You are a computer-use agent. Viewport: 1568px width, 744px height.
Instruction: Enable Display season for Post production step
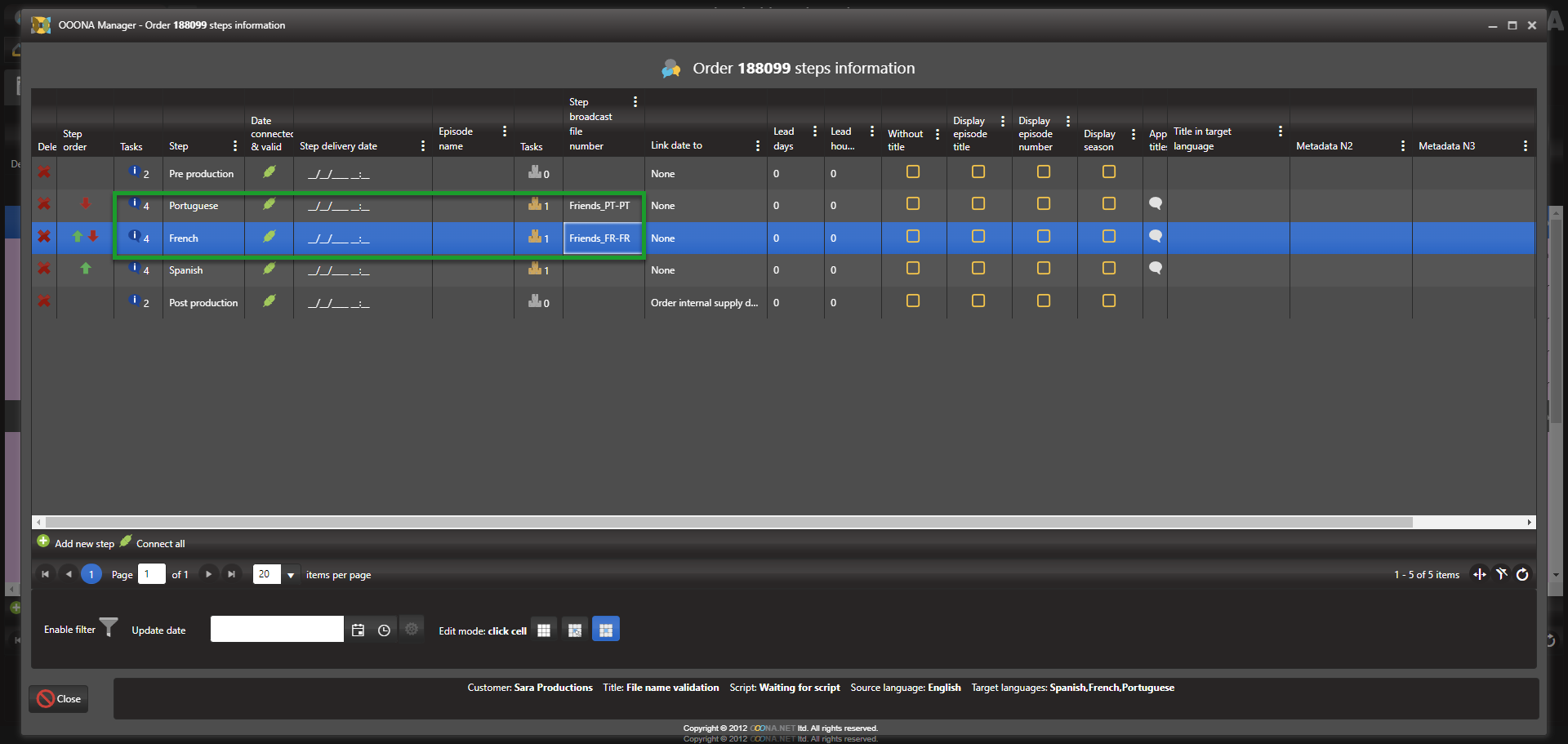1108,301
